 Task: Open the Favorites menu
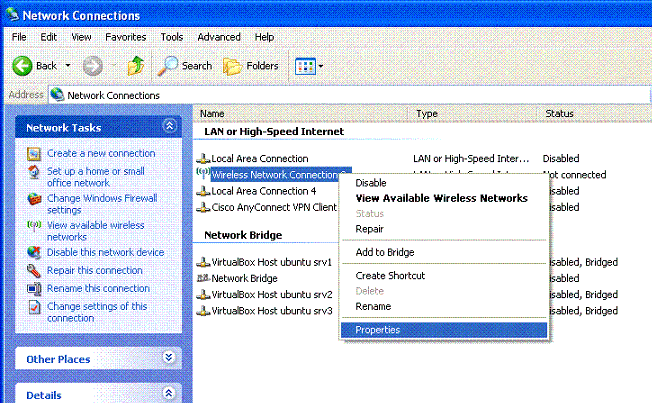pos(125,37)
